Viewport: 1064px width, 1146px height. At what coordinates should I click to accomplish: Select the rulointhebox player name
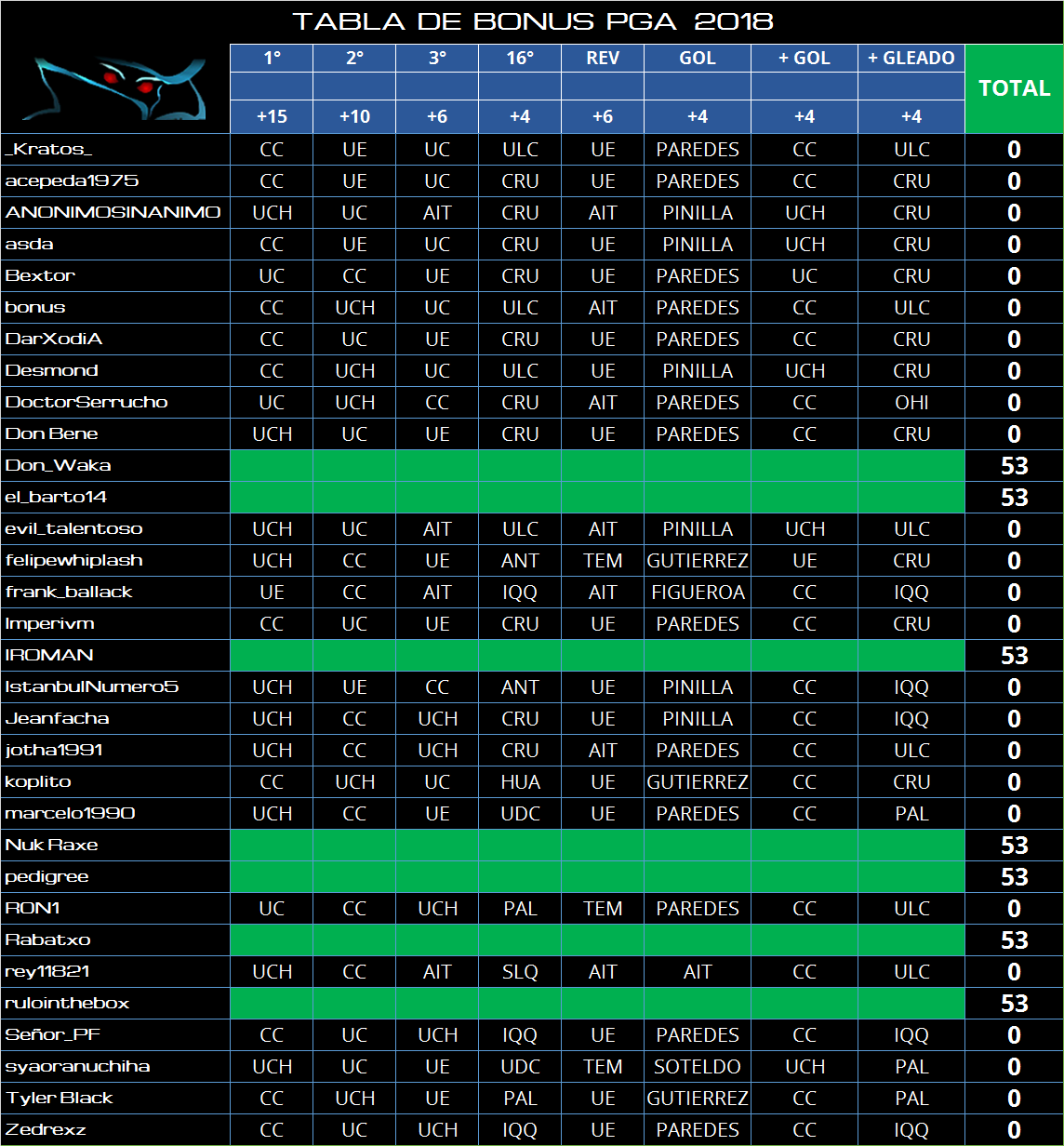(x=67, y=1004)
